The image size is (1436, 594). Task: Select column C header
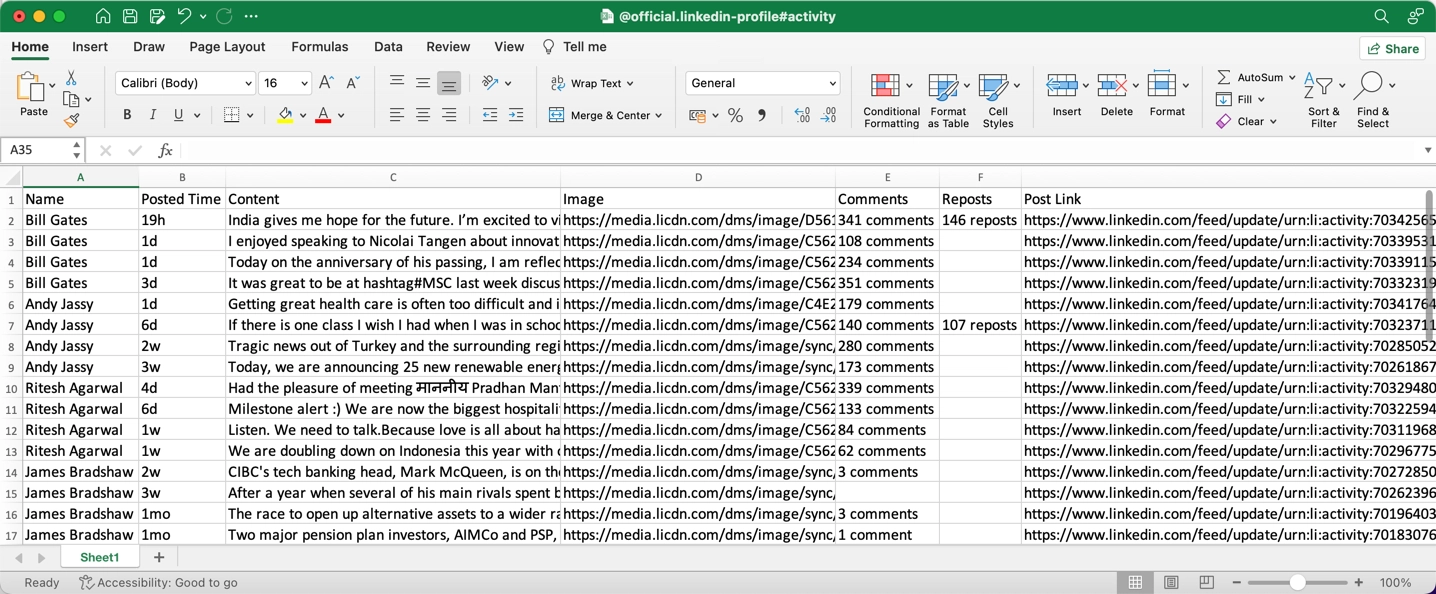393,177
